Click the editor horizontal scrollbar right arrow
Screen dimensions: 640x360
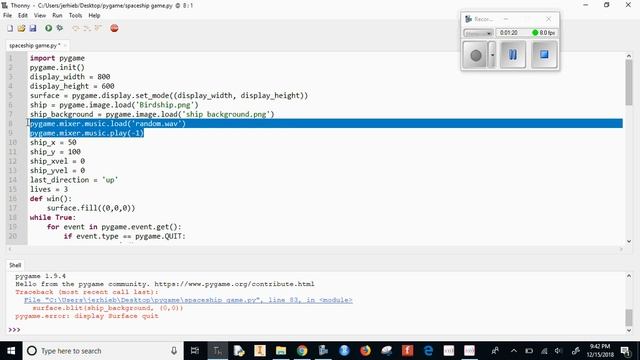(x=621, y=249)
